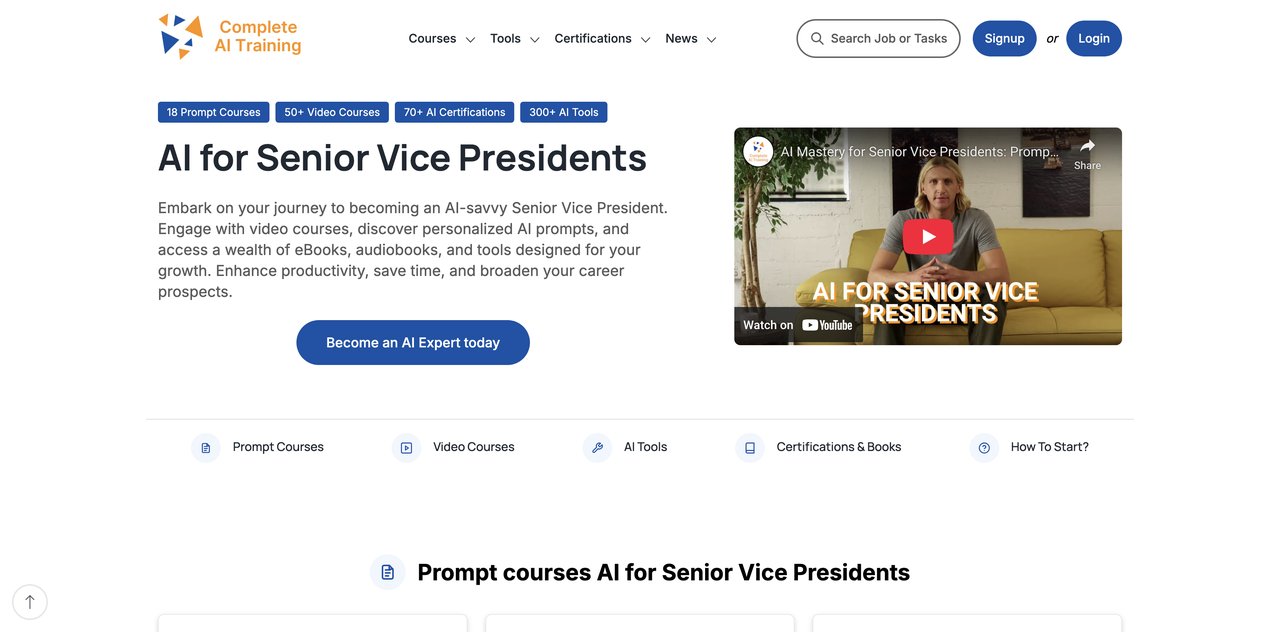Click the magnifier icon in search box
This screenshot has width=1280, height=632.
tap(817, 39)
